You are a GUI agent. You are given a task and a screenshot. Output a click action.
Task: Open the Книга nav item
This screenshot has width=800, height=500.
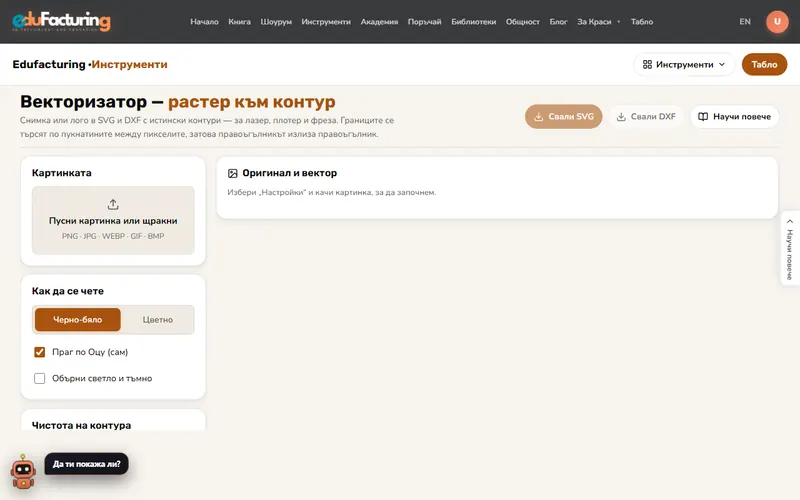tap(239, 21)
